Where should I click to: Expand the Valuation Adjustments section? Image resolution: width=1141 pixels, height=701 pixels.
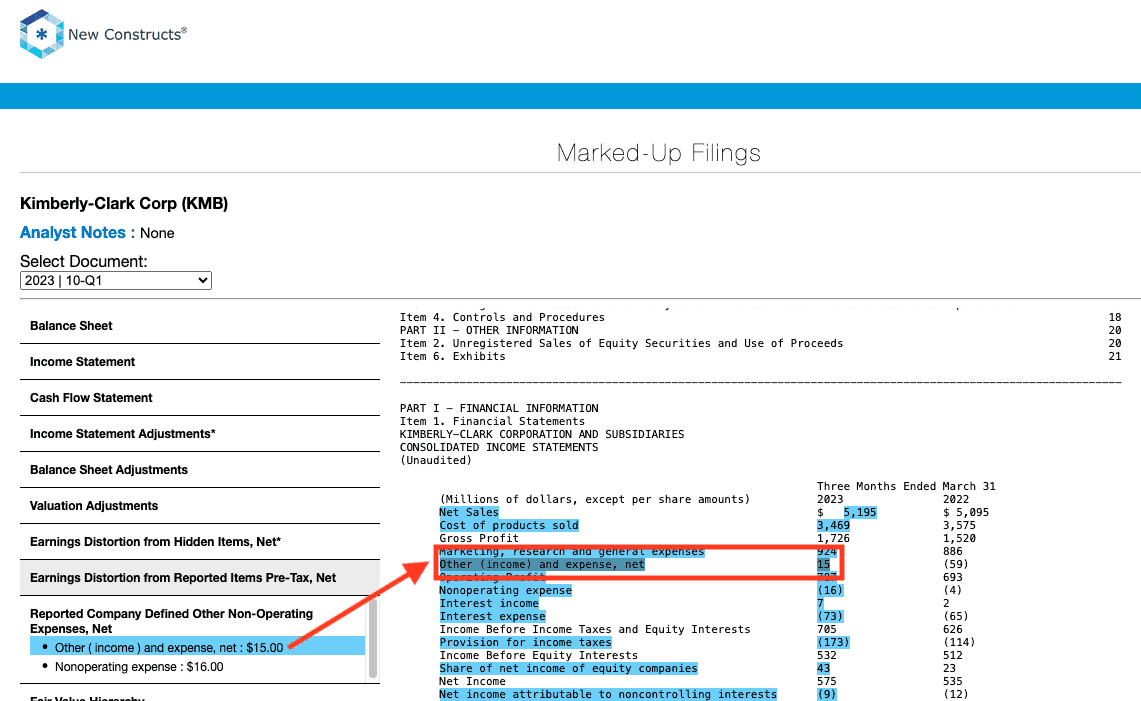pos(200,506)
